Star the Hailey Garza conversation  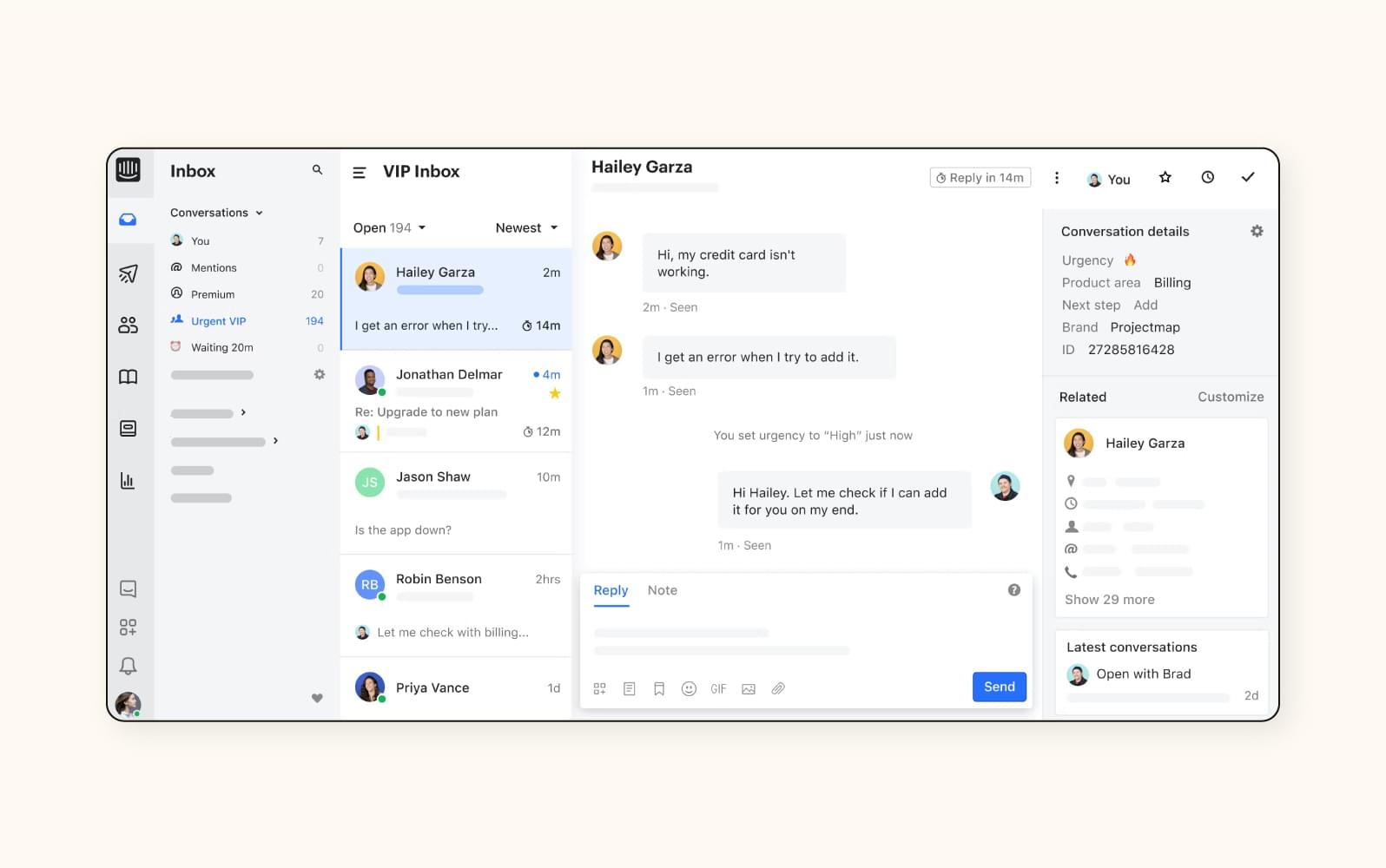(1165, 177)
